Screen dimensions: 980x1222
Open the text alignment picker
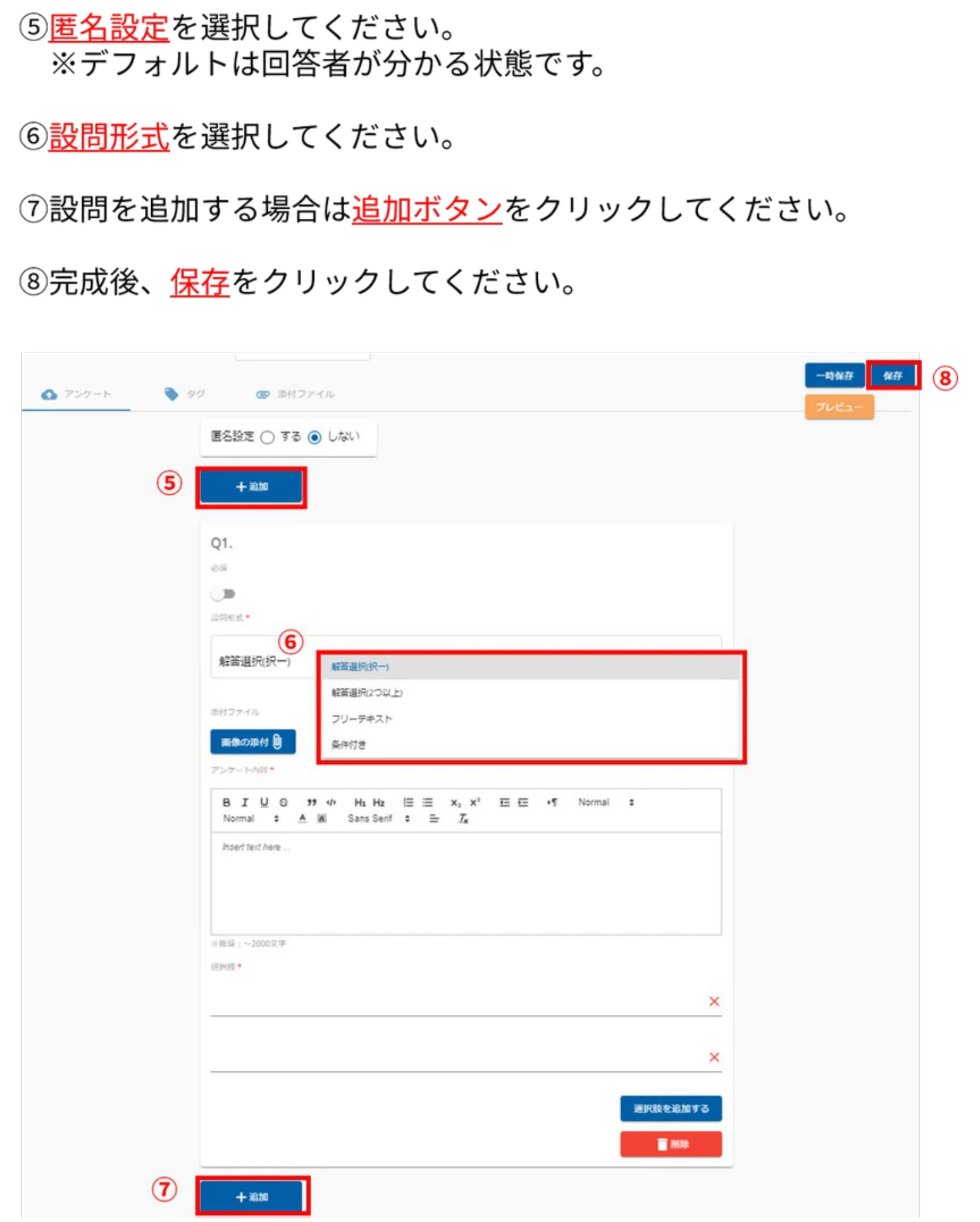[x=434, y=818]
